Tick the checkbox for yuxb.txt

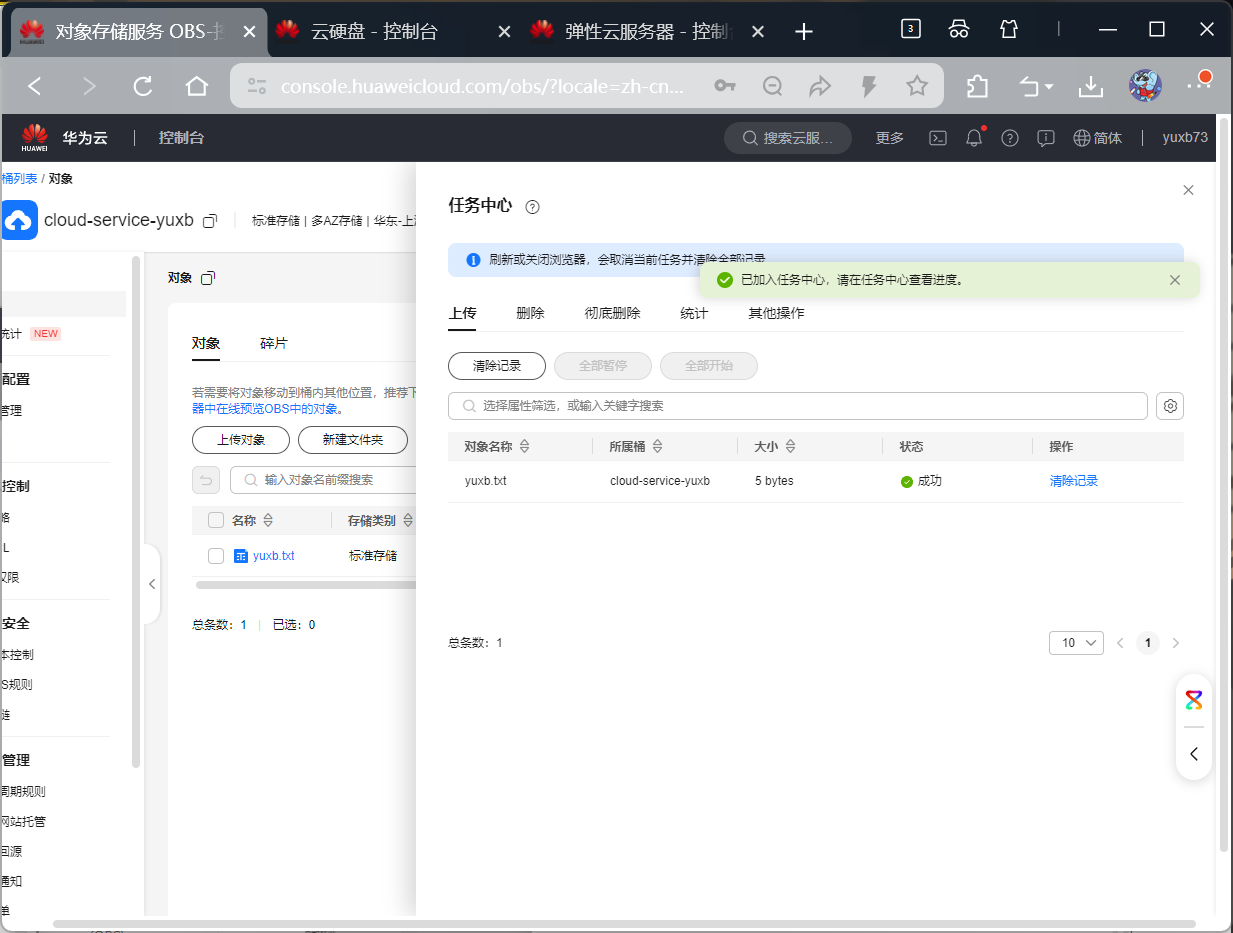click(x=216, y=556)
